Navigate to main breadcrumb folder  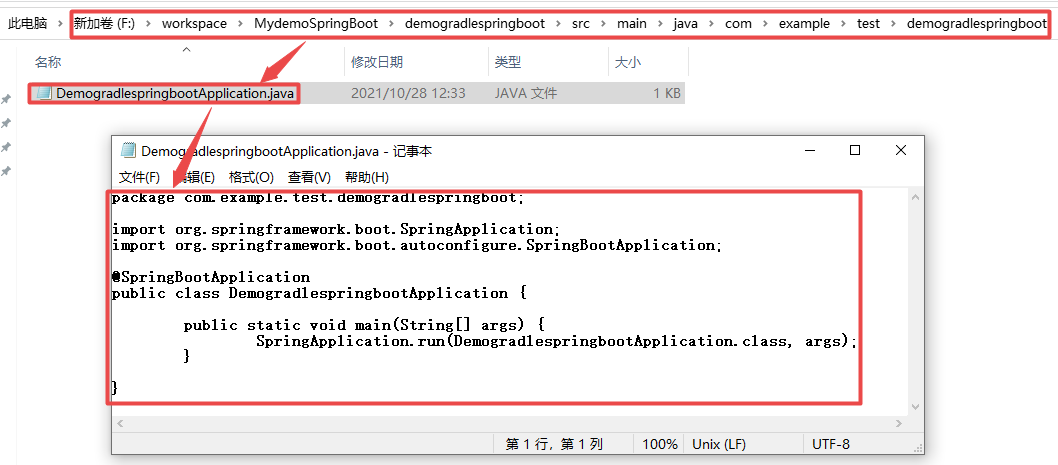[632, 24]
